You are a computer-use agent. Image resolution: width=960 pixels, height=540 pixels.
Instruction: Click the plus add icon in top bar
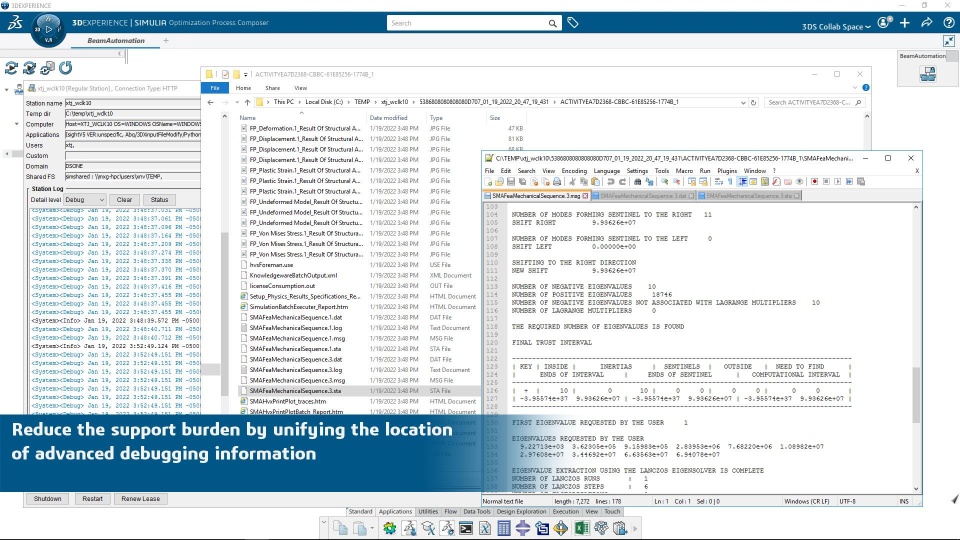(905, 23)
